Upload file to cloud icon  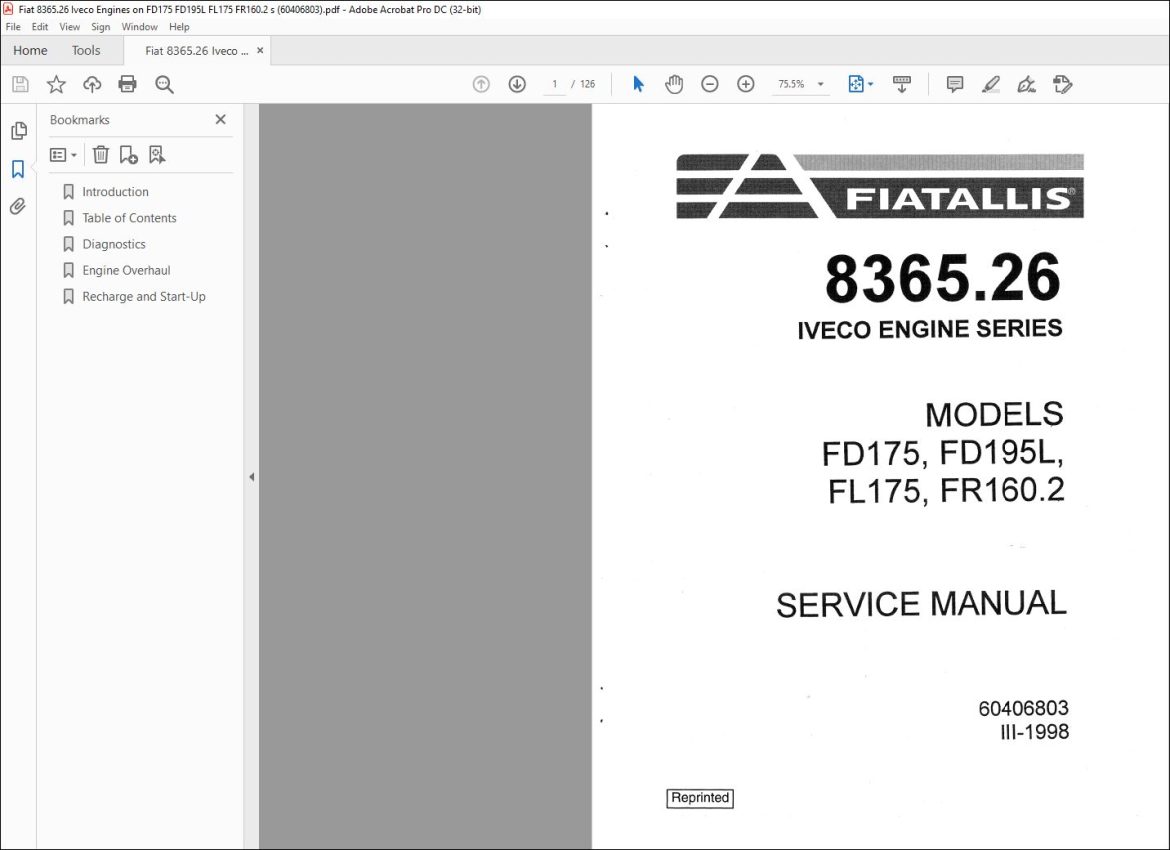(x=92, y=84)
